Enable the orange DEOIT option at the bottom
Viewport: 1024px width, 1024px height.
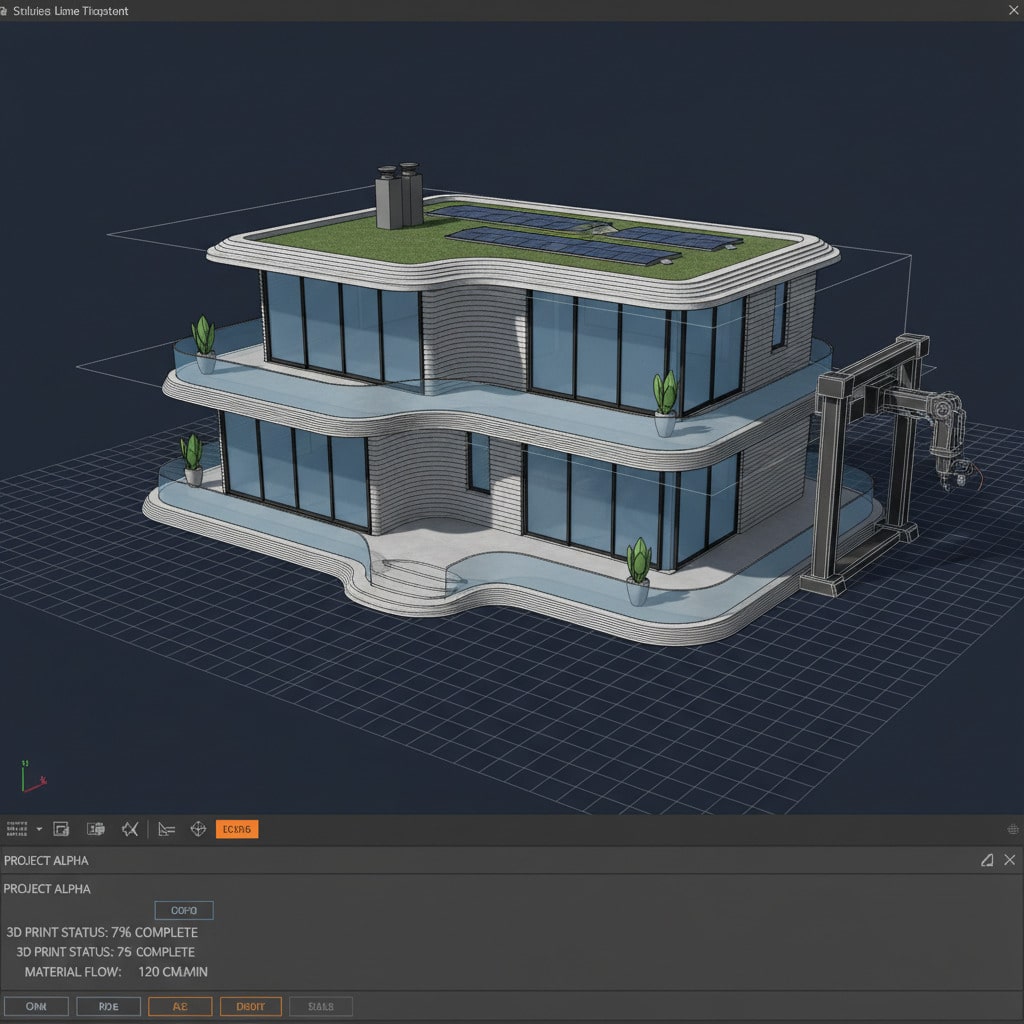click(250, 1006)
